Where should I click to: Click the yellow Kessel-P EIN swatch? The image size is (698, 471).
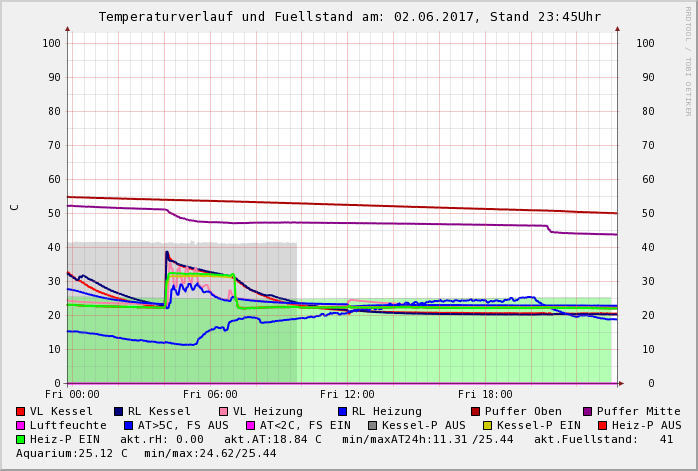[489, 425]
